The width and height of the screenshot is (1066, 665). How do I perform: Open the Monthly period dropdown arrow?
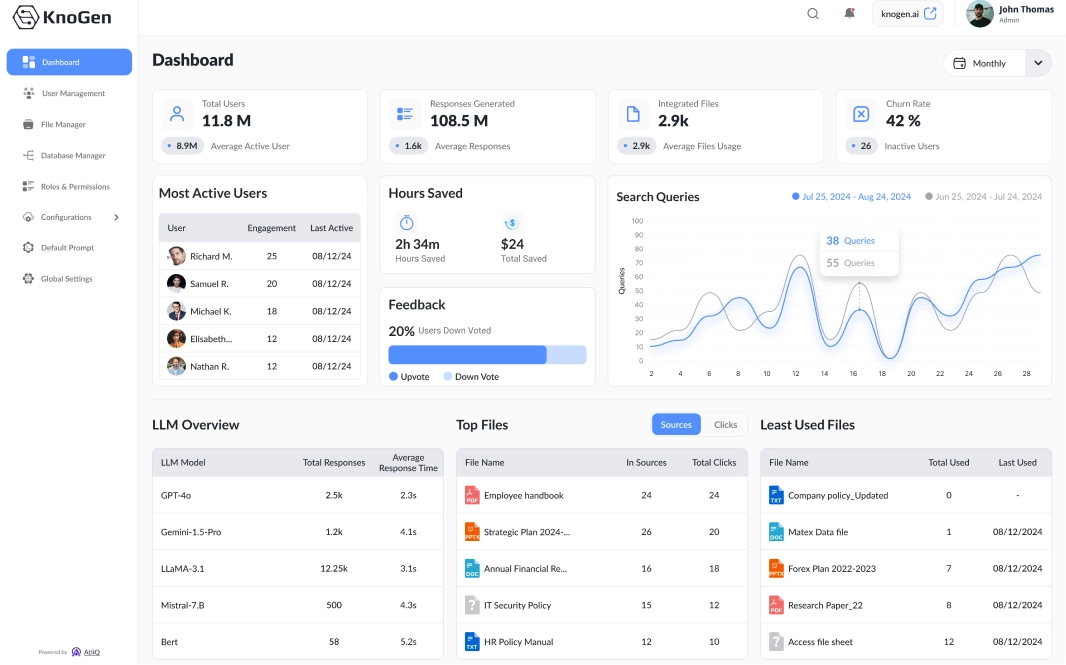click(x=1038, y=63)
